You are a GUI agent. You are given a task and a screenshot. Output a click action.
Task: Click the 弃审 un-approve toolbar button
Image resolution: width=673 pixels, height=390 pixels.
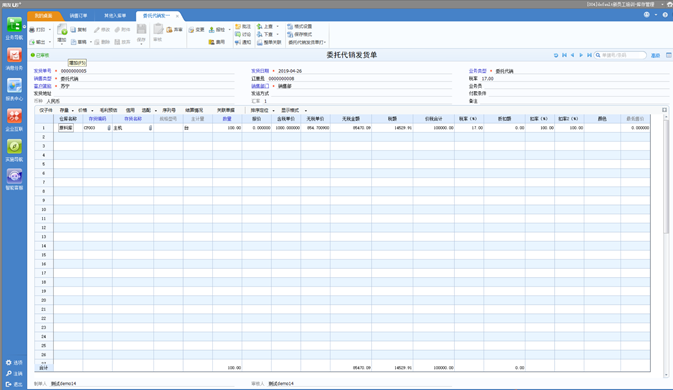point(174,30)
